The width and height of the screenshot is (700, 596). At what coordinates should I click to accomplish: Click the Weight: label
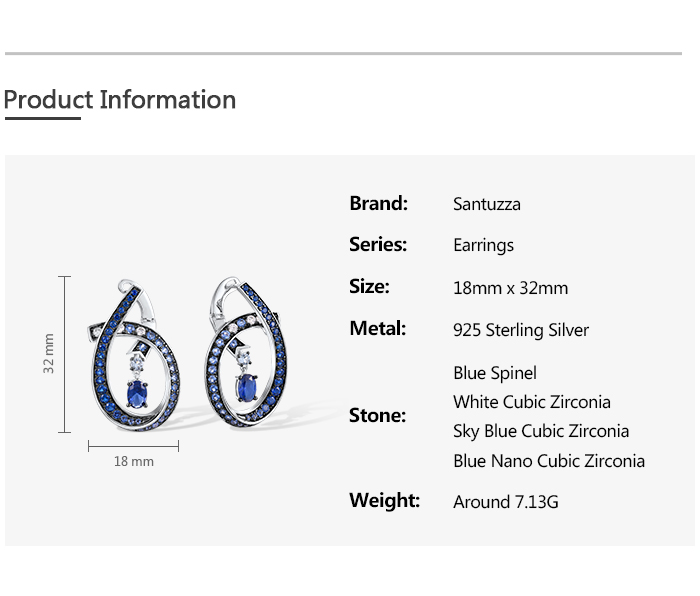[x=384, y=501]
